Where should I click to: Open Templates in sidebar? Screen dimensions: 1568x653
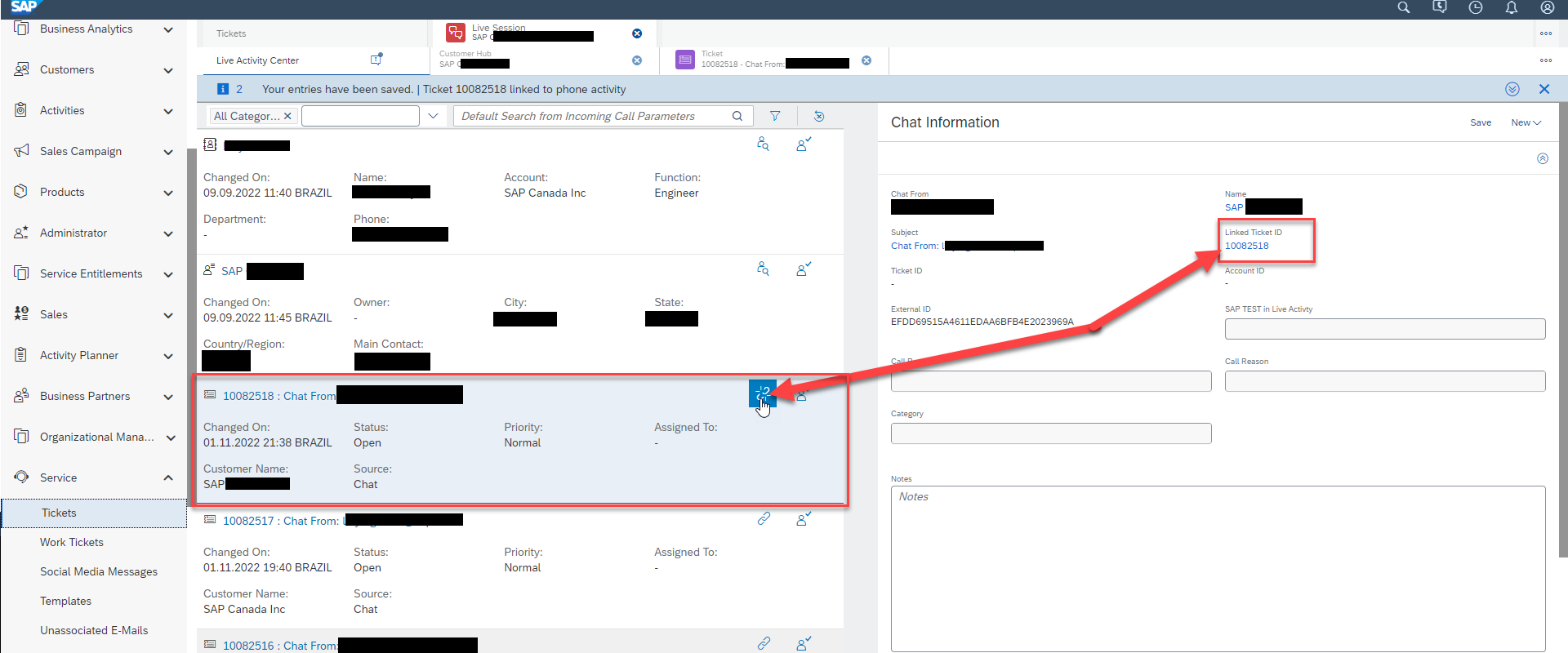click(x=65, y=601)
